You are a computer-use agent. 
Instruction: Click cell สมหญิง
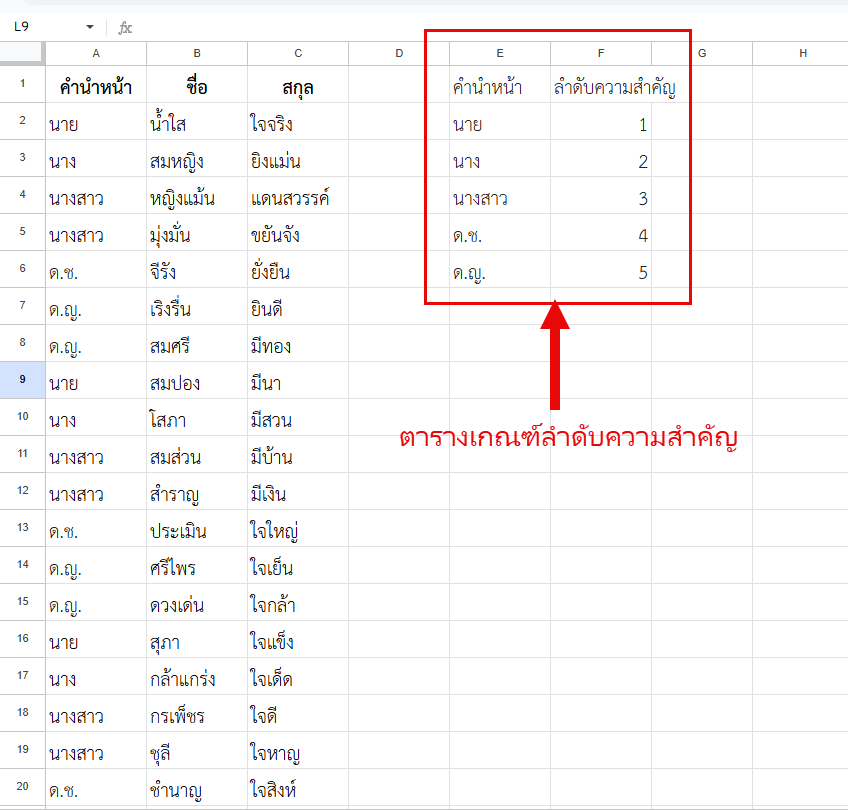pos(197,159)
